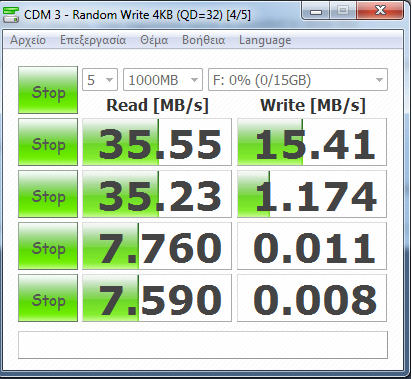Click the Read [MB/s] column header

click(x=157, y=105)
